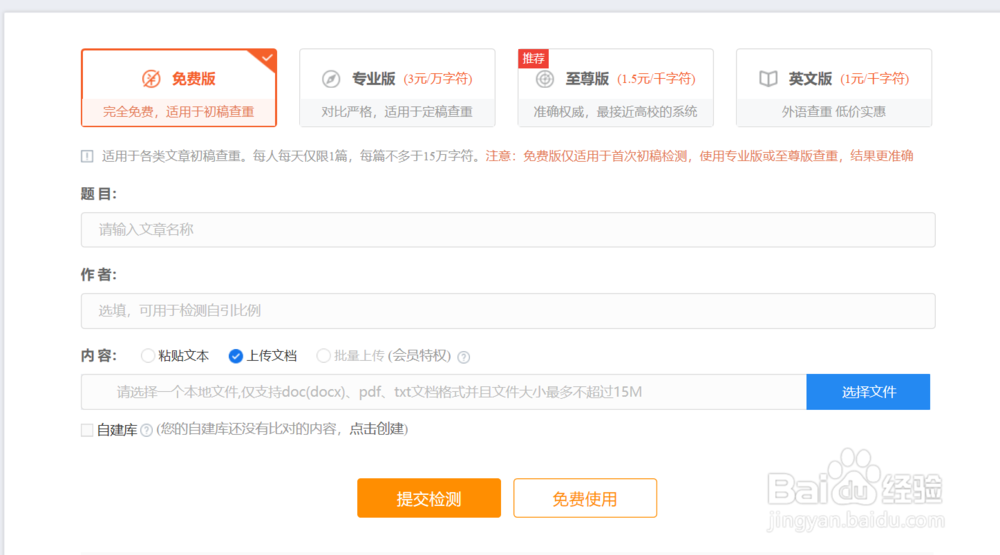
Task: Choose the 批量上传 radio option
Action: pos(323,355)
